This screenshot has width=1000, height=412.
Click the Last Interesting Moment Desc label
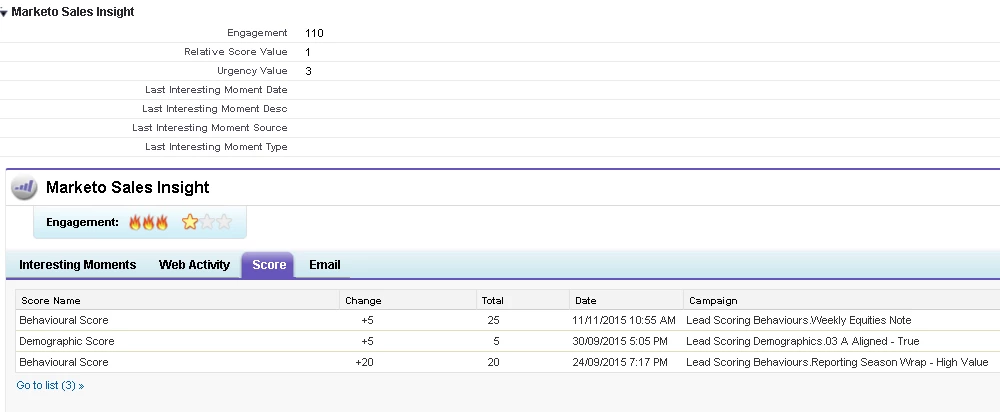pos(215,109)
